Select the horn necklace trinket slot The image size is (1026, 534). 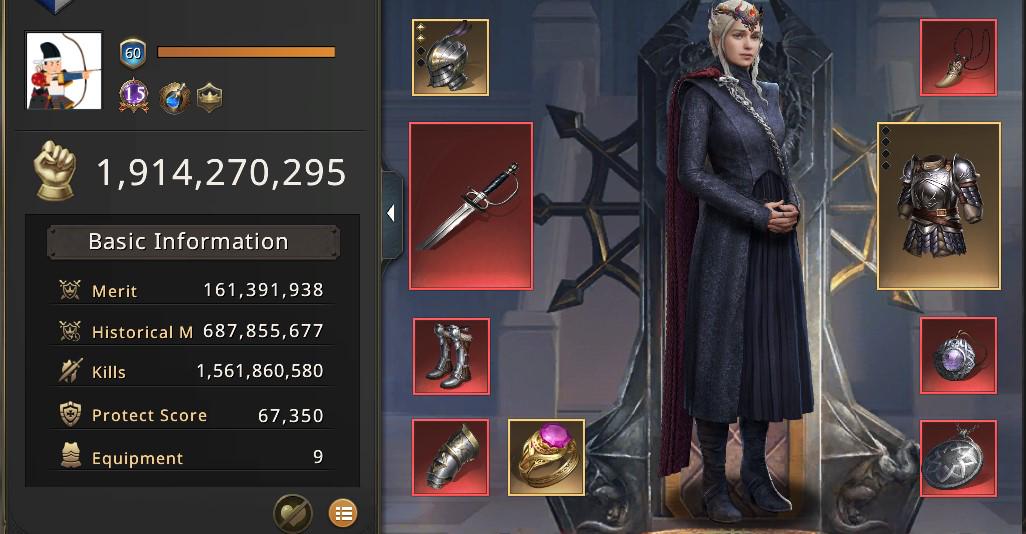click(959, 58)
